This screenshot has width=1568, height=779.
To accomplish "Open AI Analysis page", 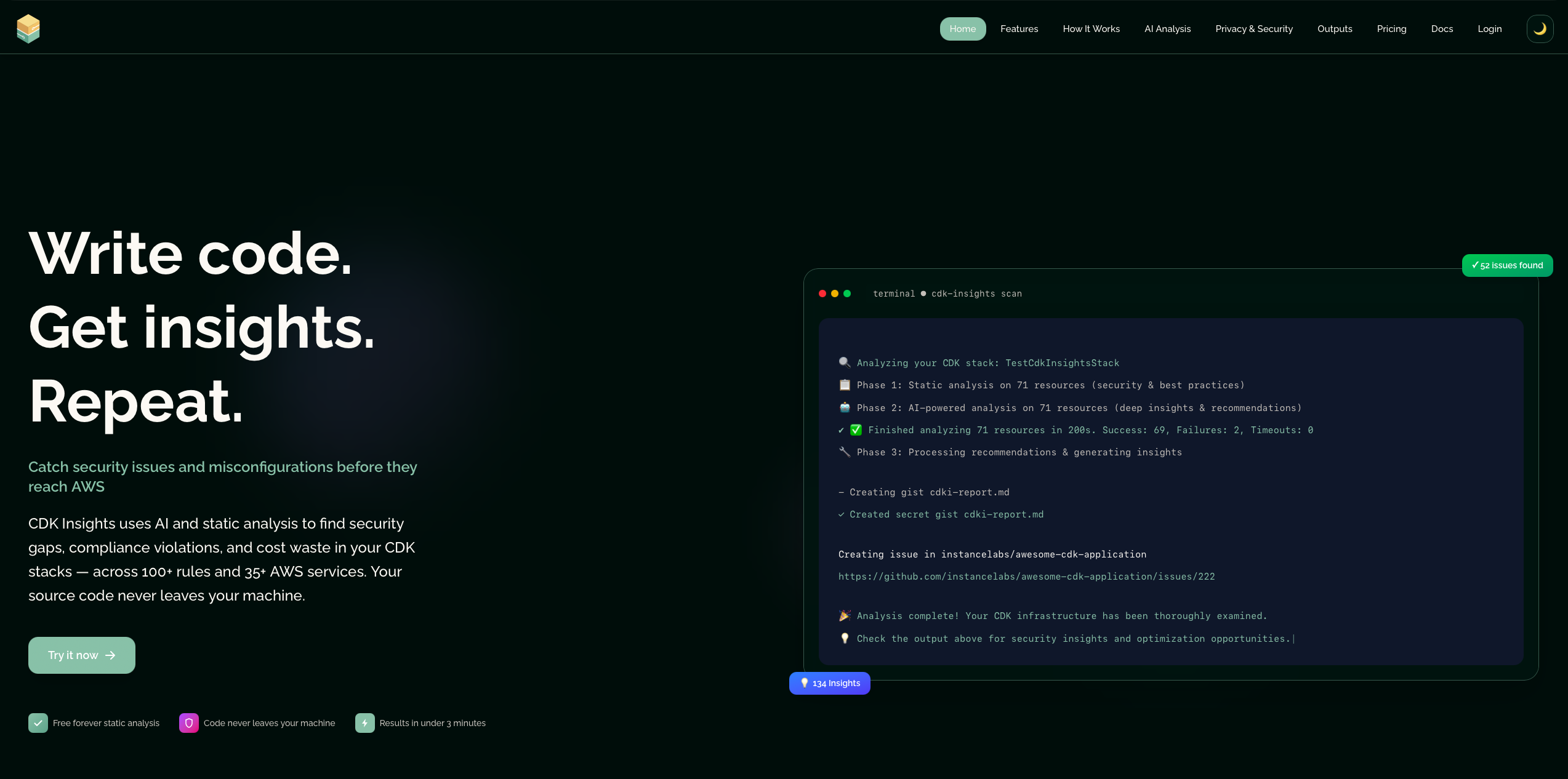I will point(1167,29).
